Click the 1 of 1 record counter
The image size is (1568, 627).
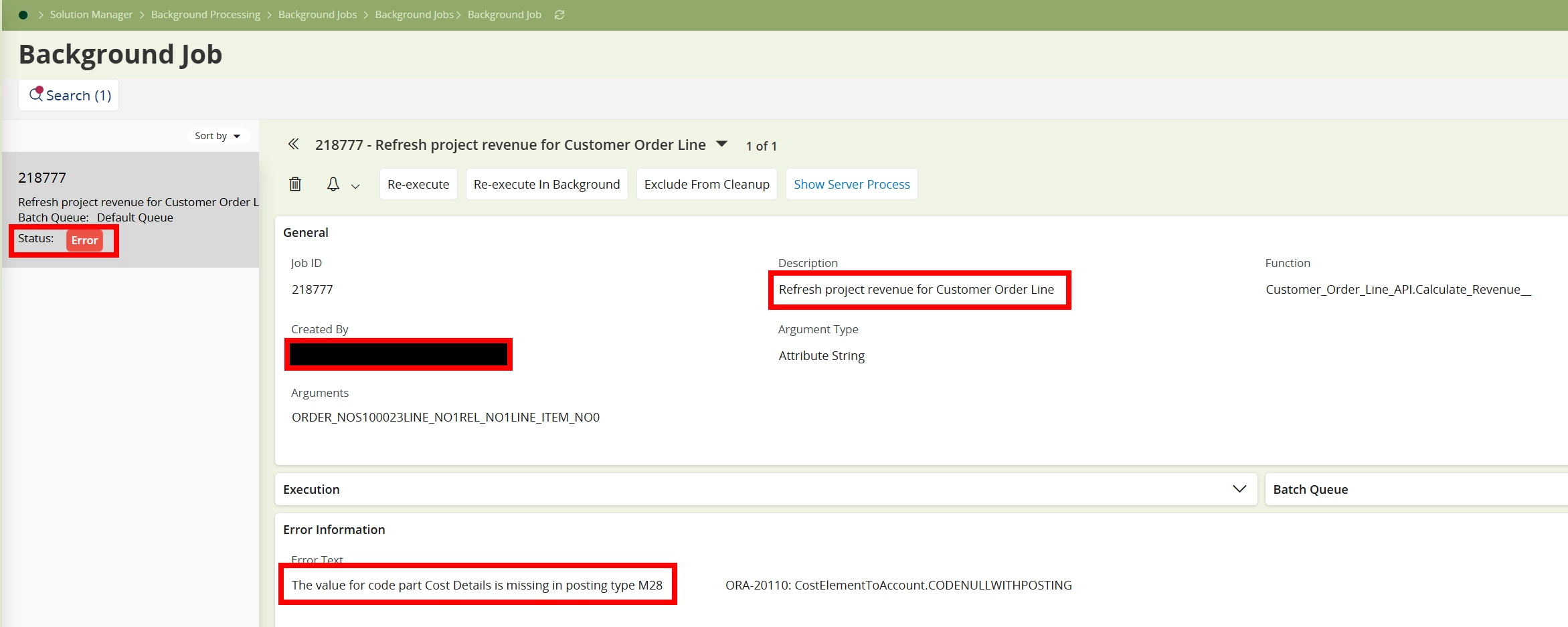pos(762,146)
